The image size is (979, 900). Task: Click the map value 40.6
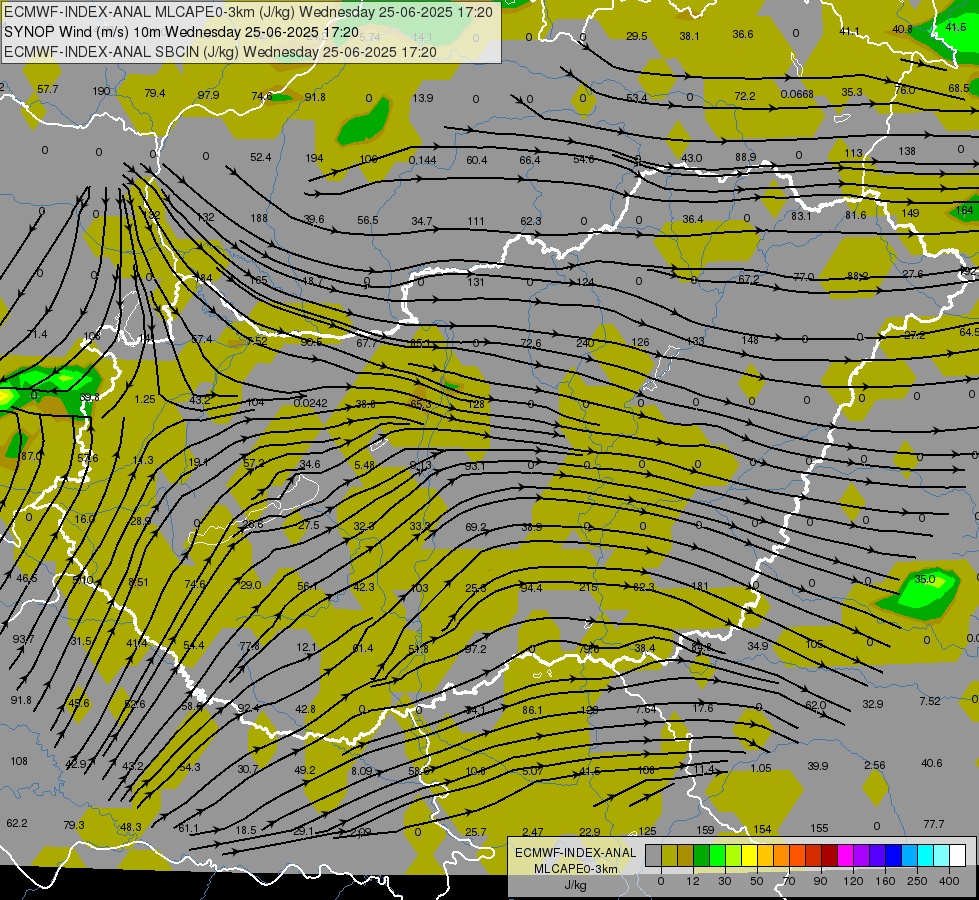(932, 763)
